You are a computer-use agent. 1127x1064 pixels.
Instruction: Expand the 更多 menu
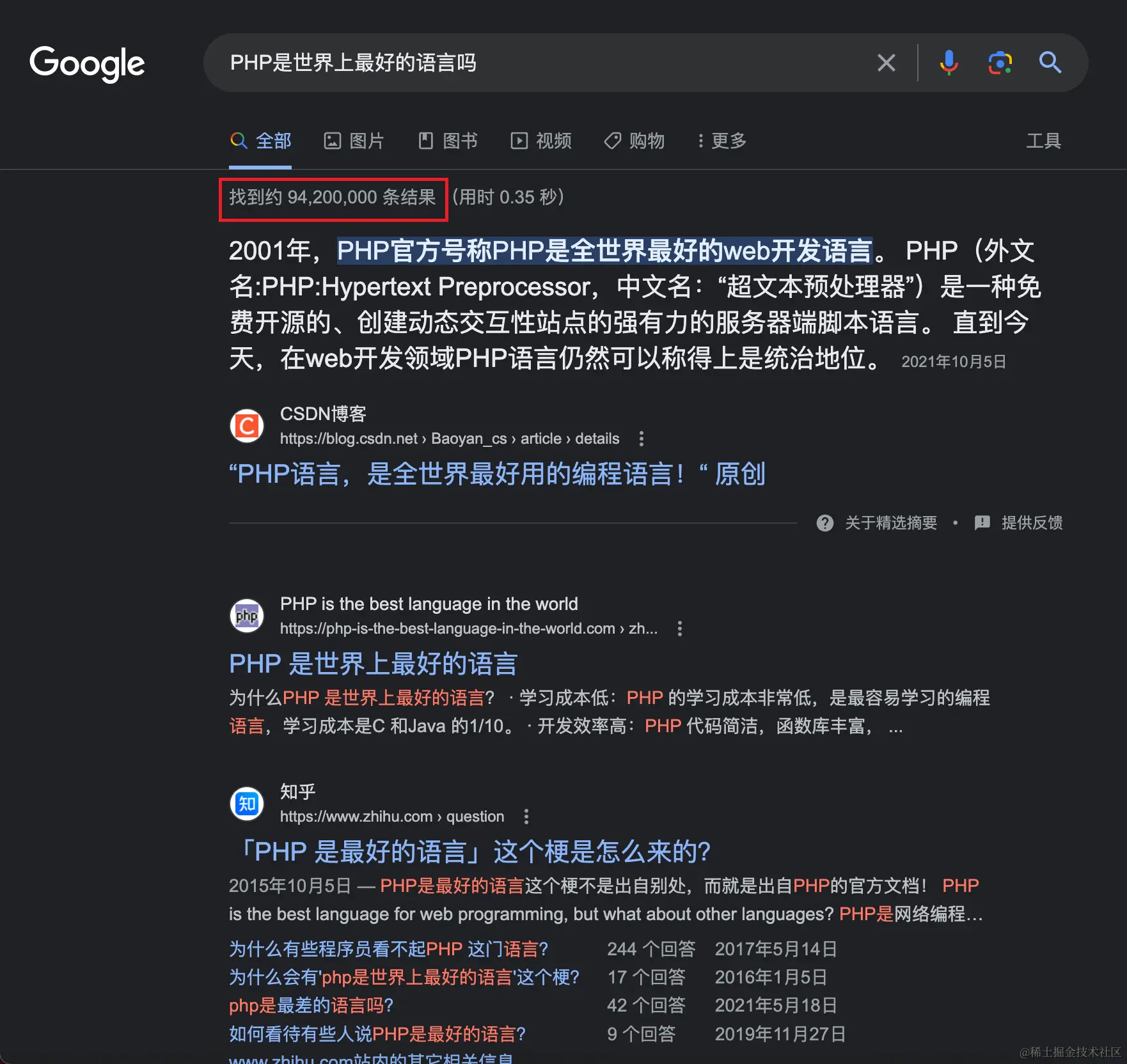(721, 141)
